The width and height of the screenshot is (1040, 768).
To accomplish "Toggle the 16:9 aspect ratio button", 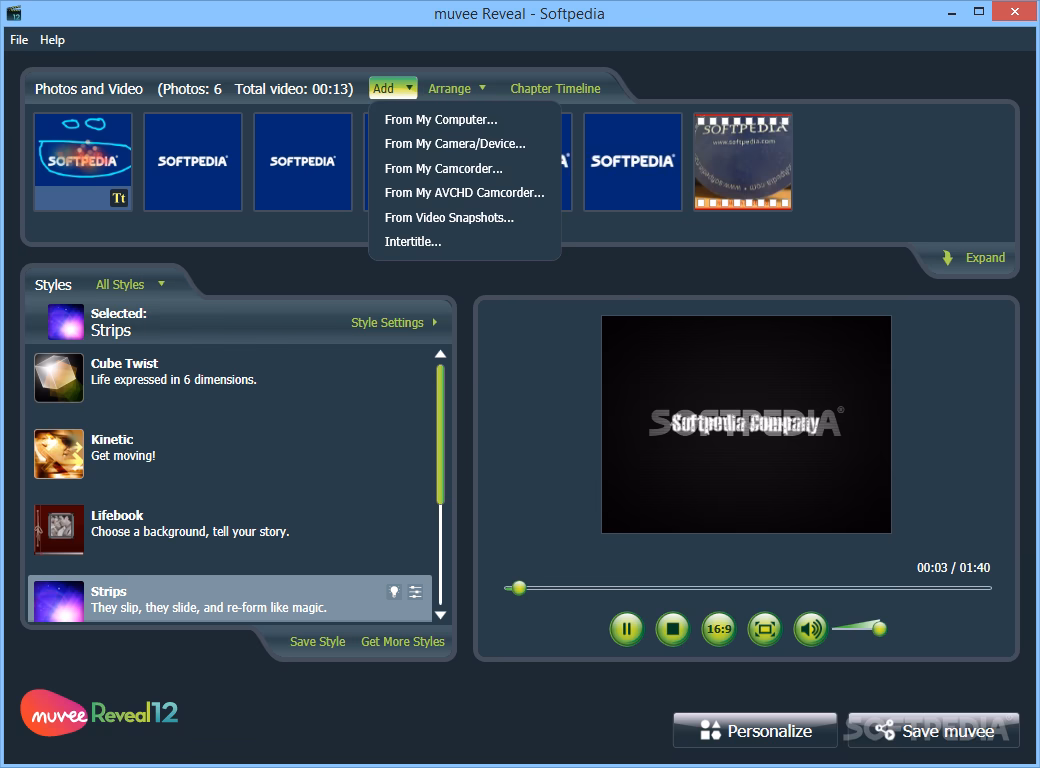I will pos(719,628).
